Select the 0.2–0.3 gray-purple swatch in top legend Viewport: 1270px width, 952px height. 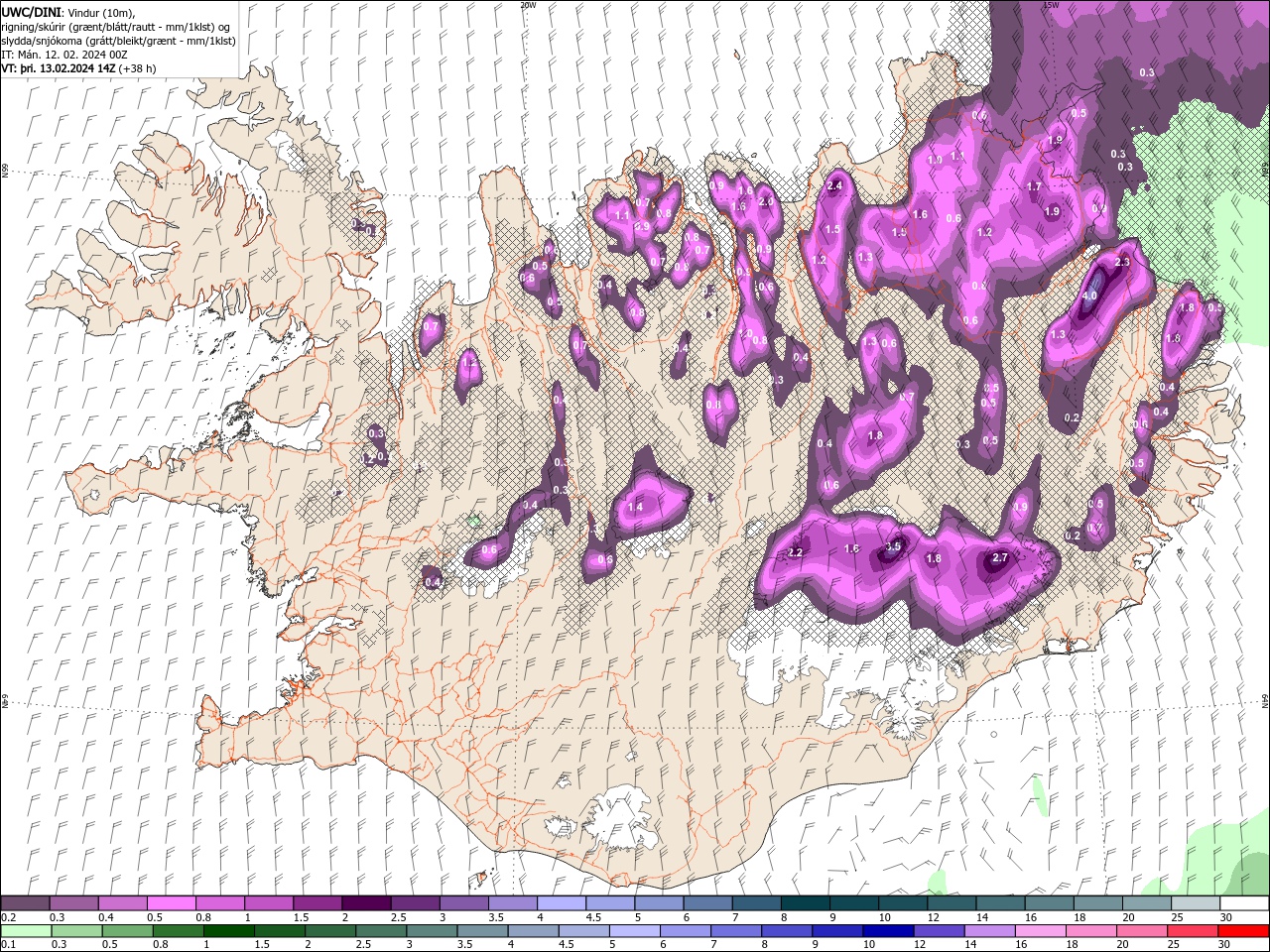tap(25, 903)
